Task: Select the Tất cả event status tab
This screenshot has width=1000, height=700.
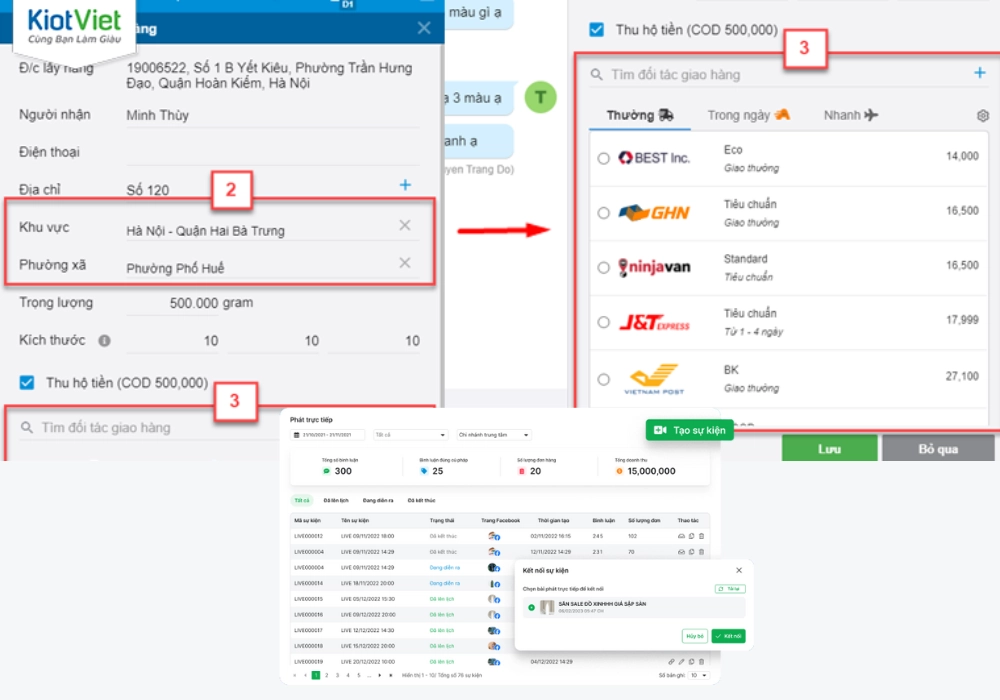Action: click(x=302, y=500)
